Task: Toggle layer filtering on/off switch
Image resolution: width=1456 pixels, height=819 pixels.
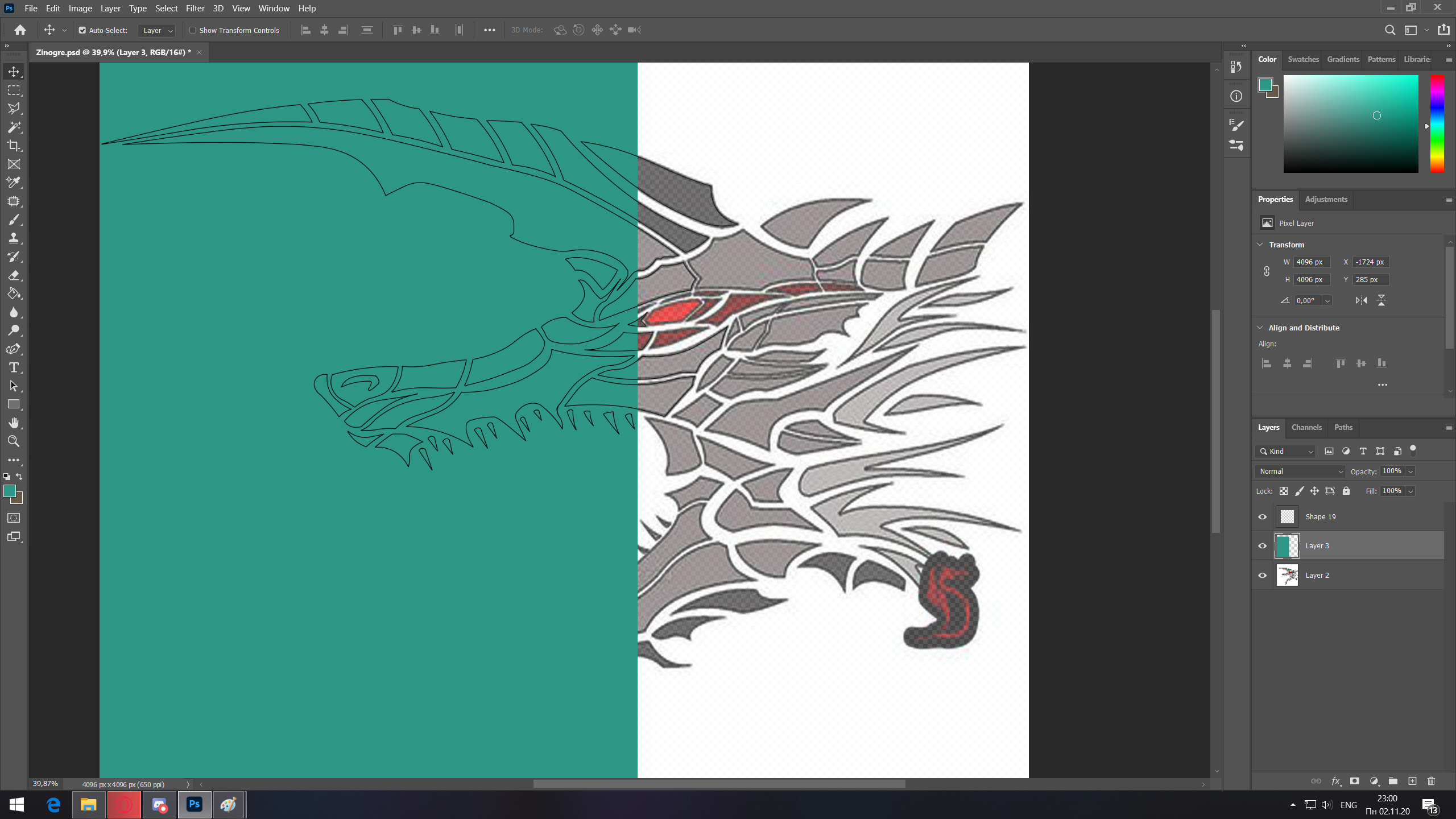Action: pyautogui.click(x=1413, y=450)
